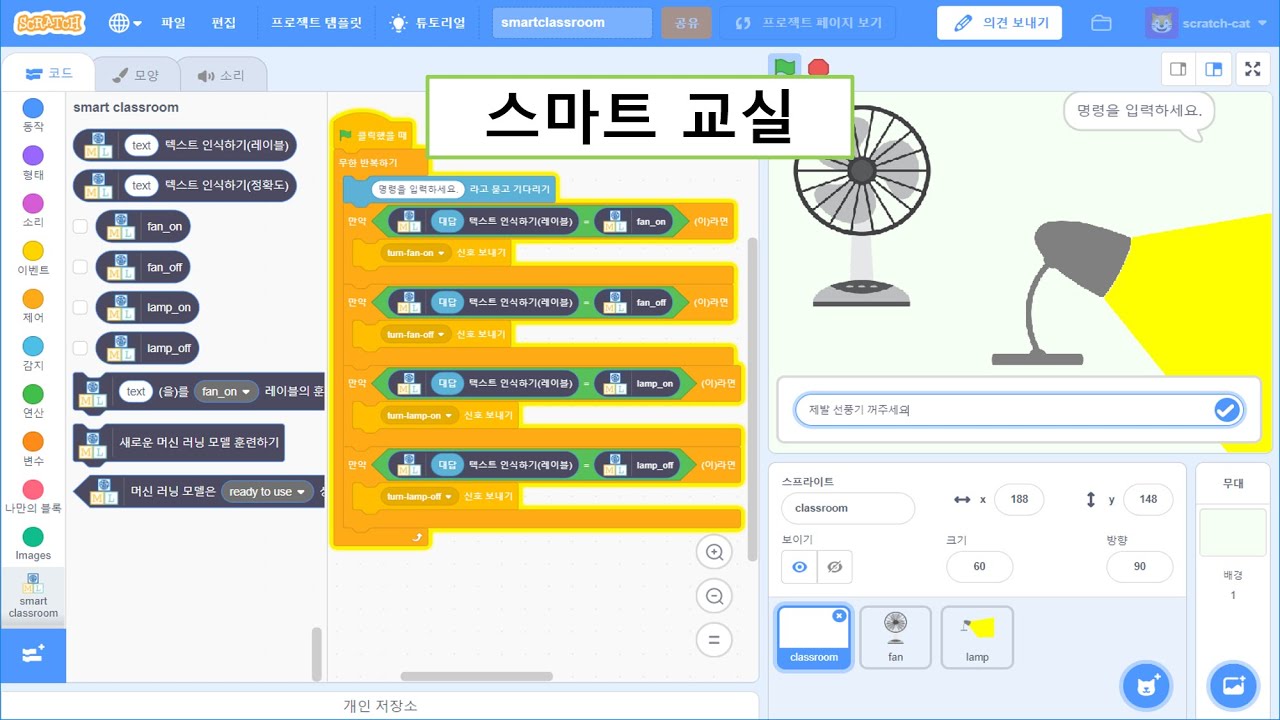1280x720 pixels.
Task: Switch to the 소리 sounds tab
Action: click(221, 75)
